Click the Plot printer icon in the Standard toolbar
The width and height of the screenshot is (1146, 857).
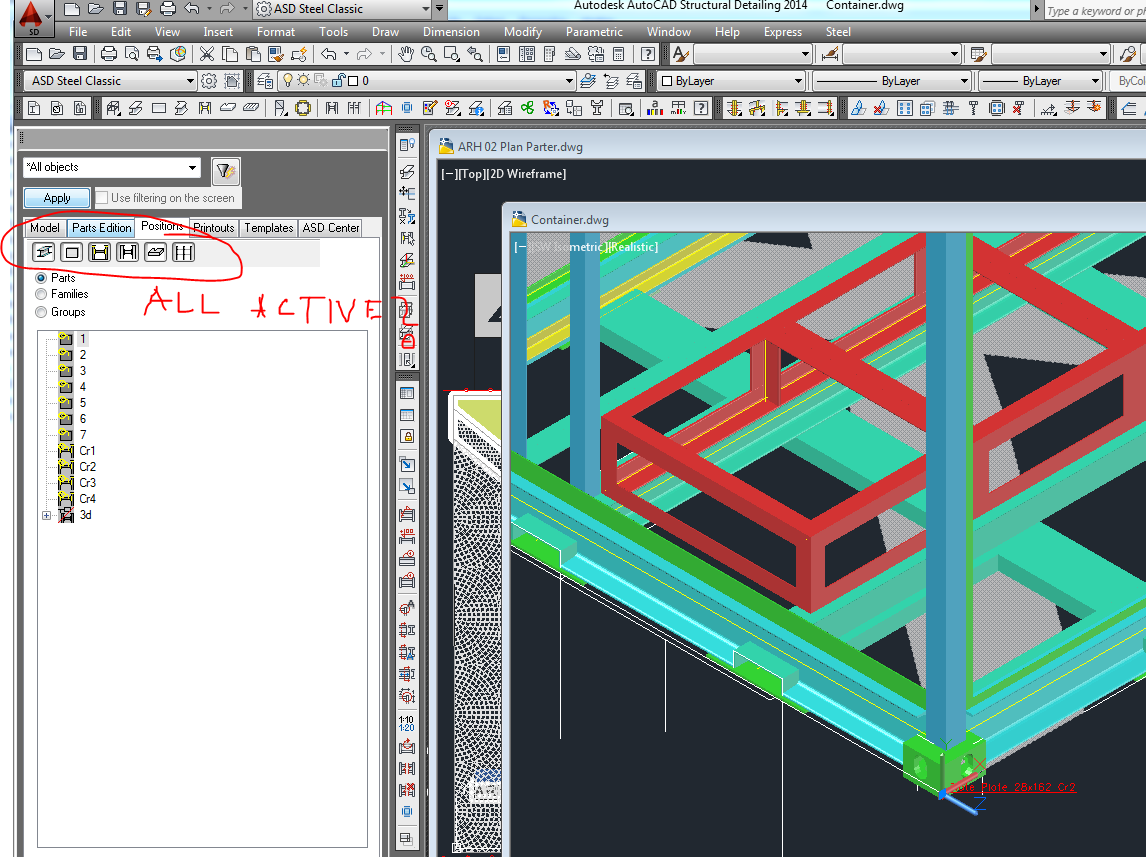click(109, 54)
